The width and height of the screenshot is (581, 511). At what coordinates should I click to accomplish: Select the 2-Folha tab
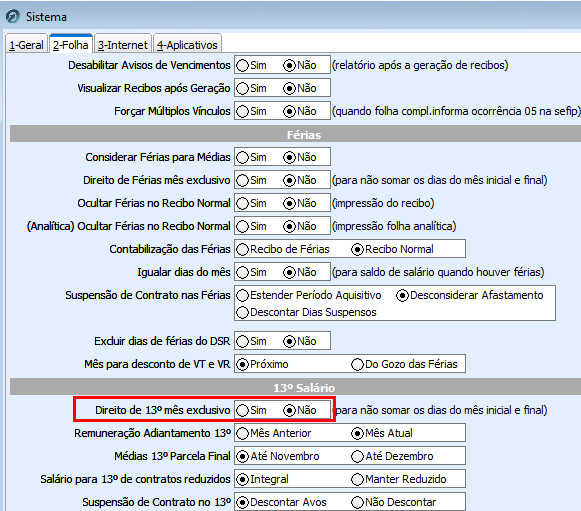71,44
